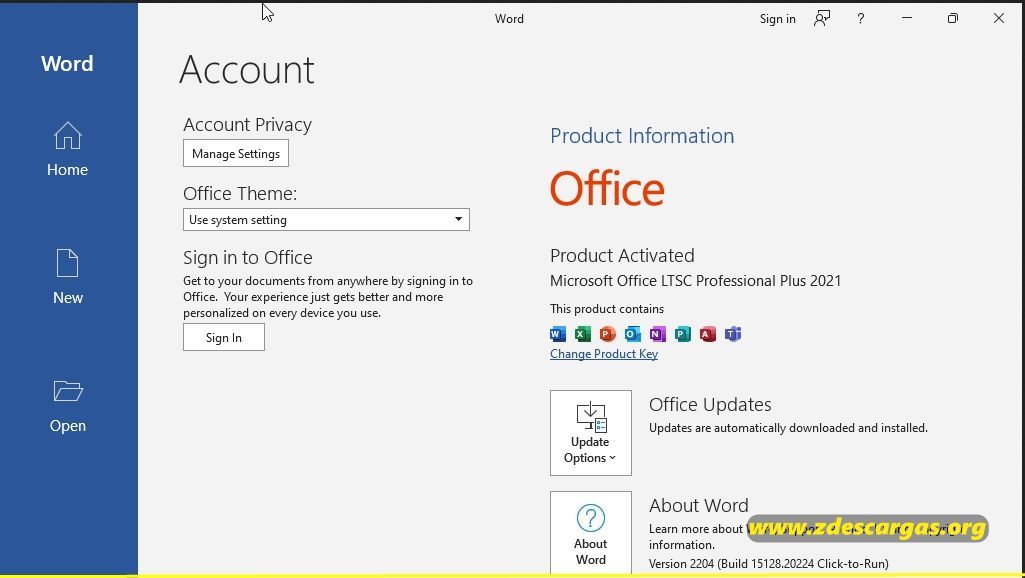Open the Update Options dropdown button
The image size is (1025, 578).
click(x=591, y=433)
